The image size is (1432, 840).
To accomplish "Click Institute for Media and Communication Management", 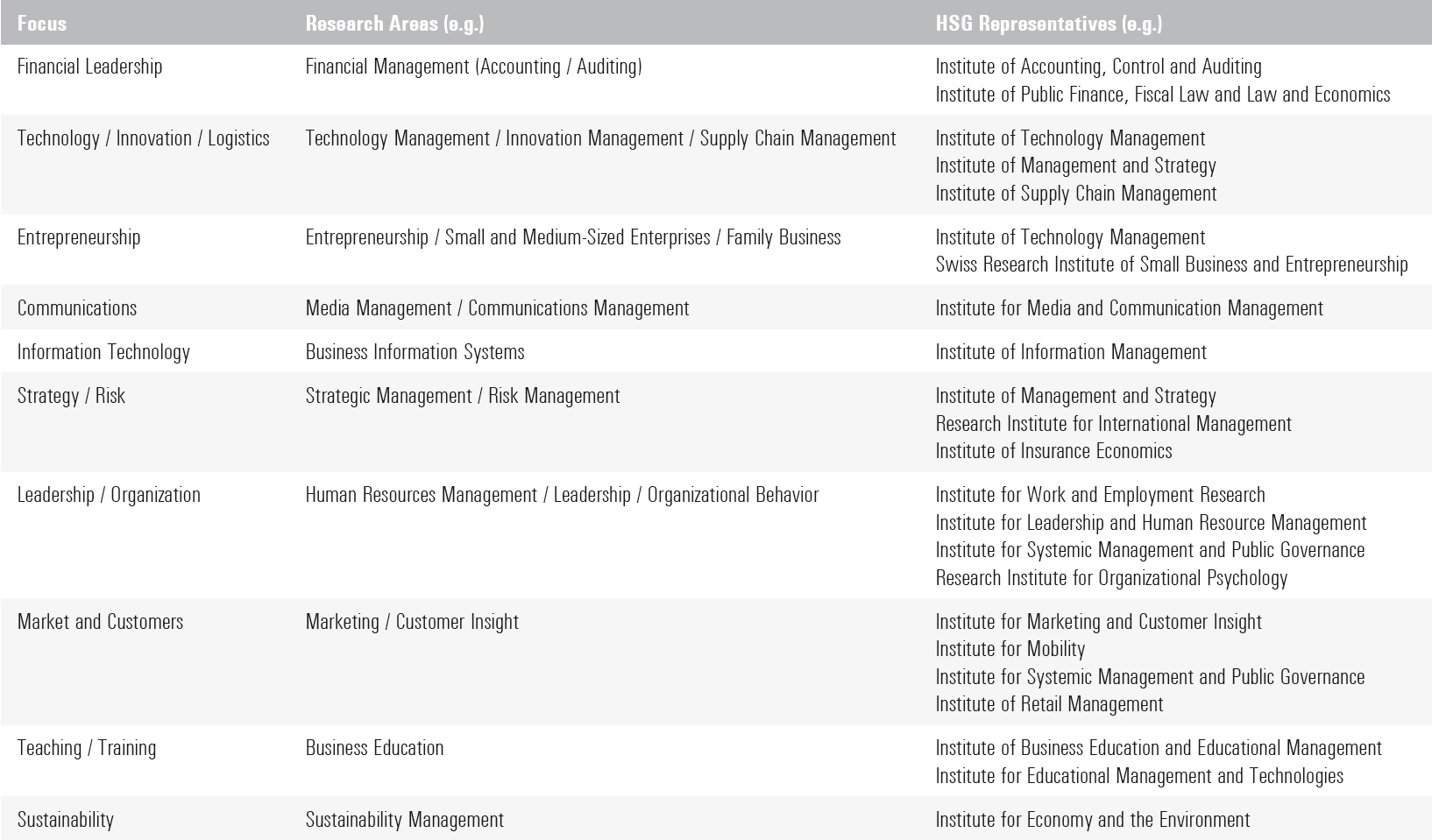I will click(x=1129, y=308).
